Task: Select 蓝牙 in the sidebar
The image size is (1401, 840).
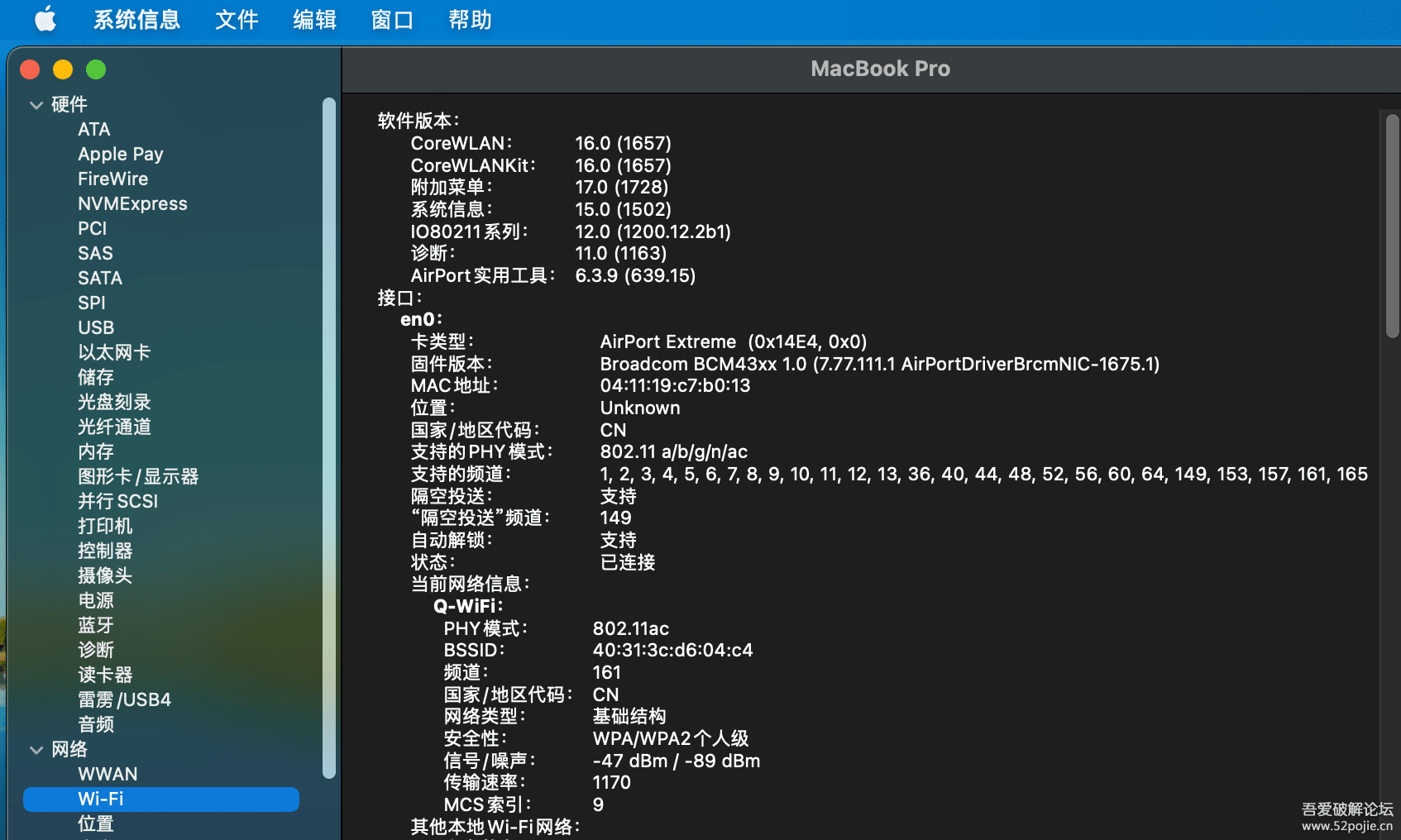Action: (x=96, y=626)
